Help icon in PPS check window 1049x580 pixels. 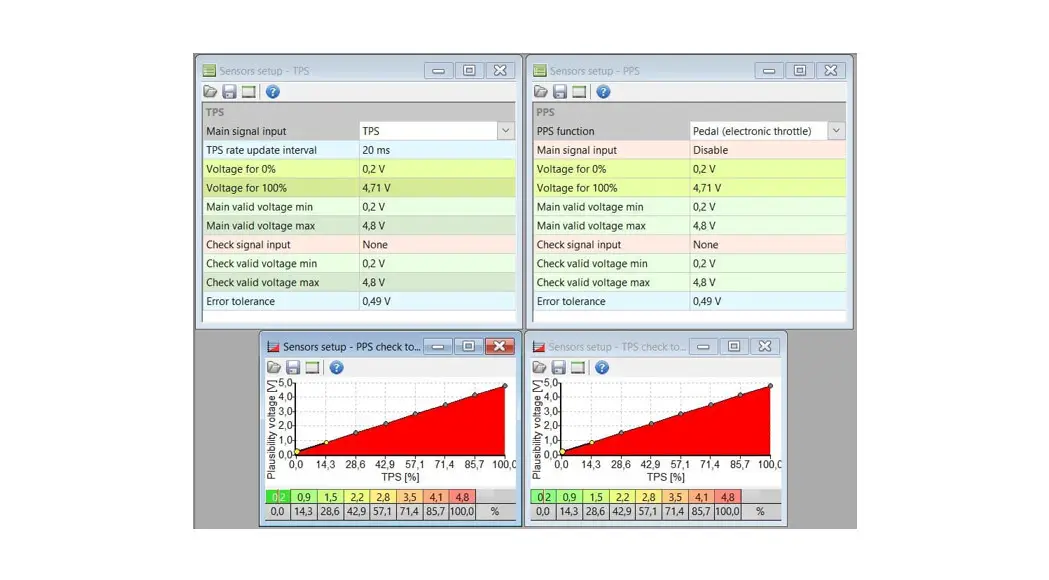336,367
